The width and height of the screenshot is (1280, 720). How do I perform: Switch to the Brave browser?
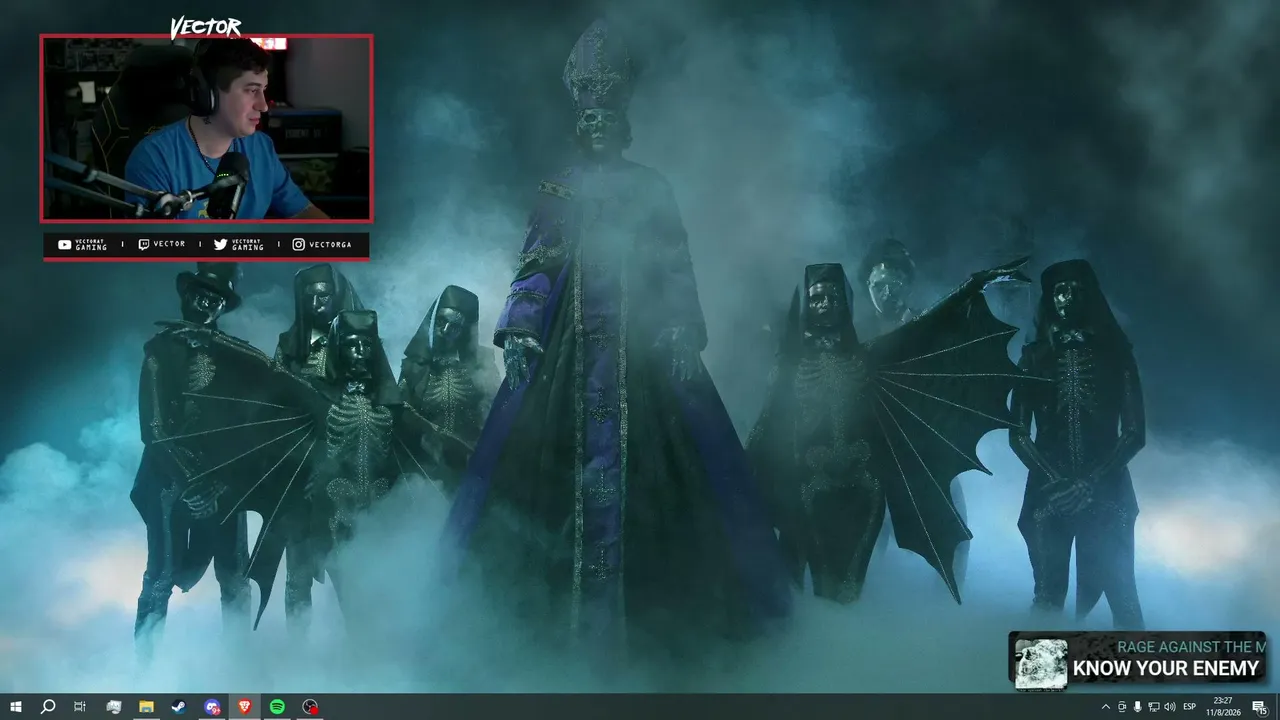[245, 707]
